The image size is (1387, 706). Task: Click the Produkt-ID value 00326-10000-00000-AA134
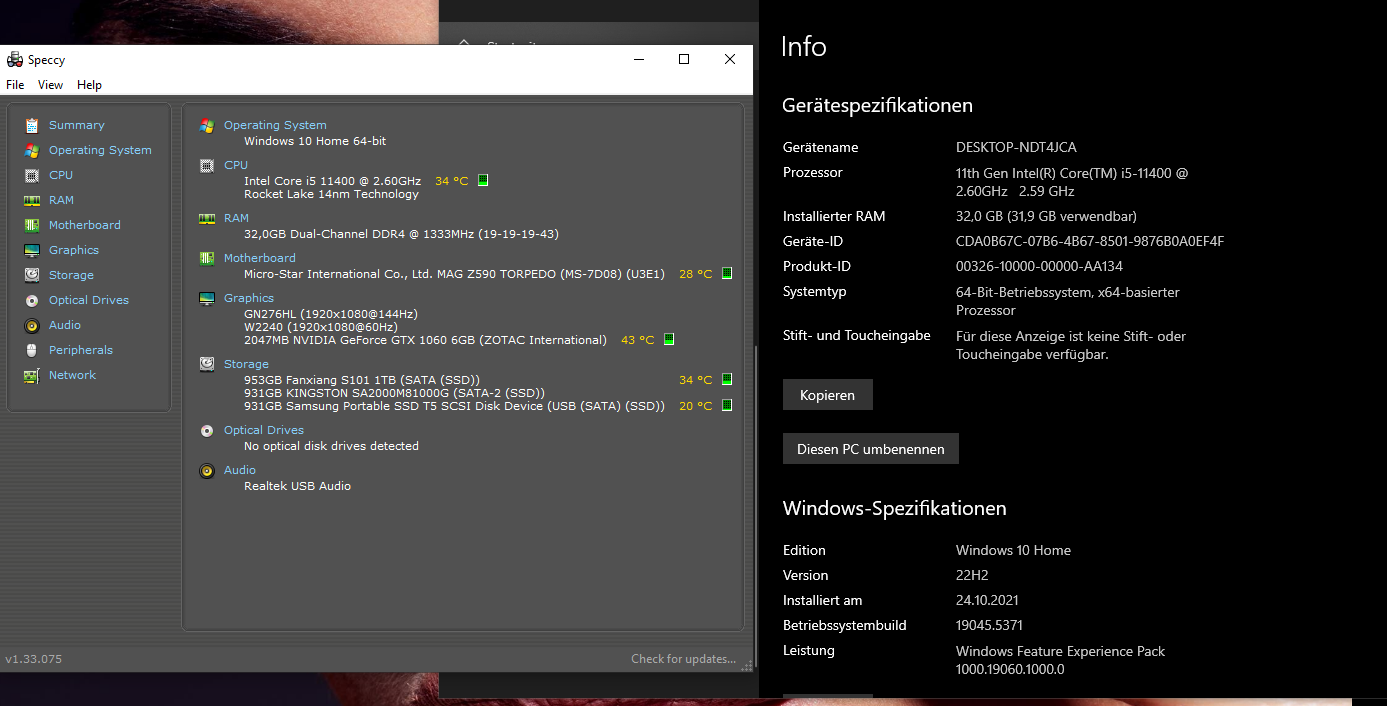coord(1039,266)
